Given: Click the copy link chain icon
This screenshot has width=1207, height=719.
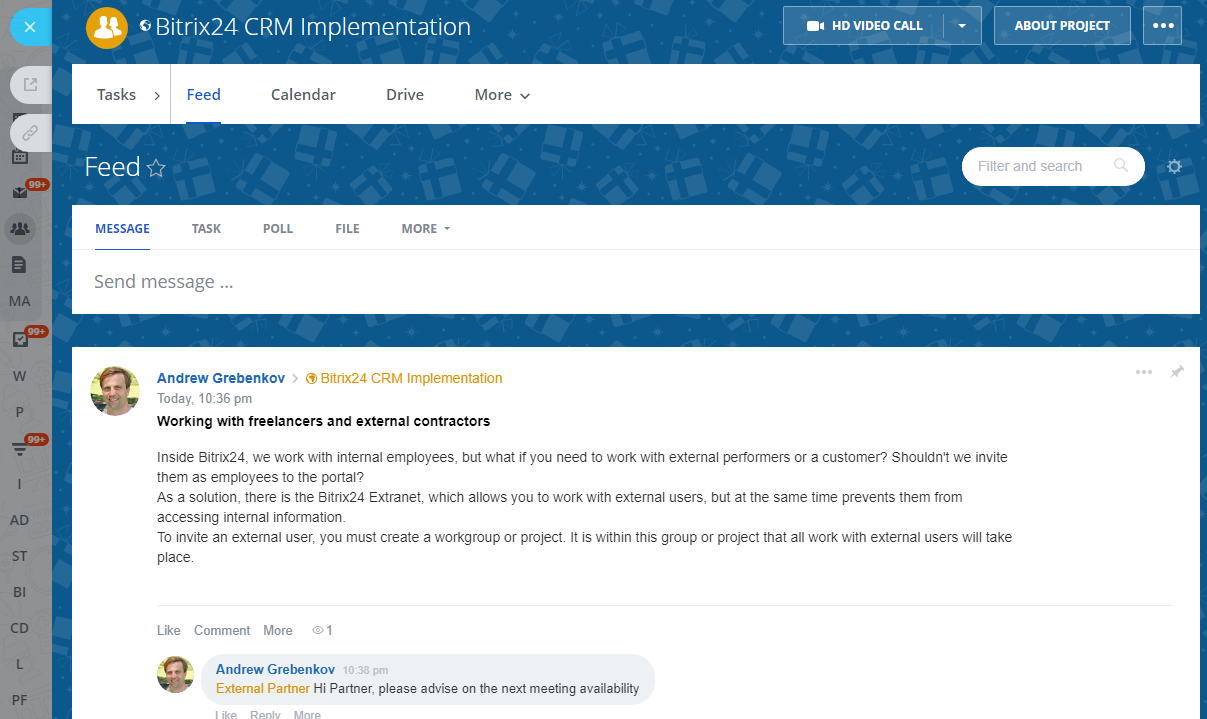Looking at the screenshot, I should pyautogui.click(x=31, y=132).
